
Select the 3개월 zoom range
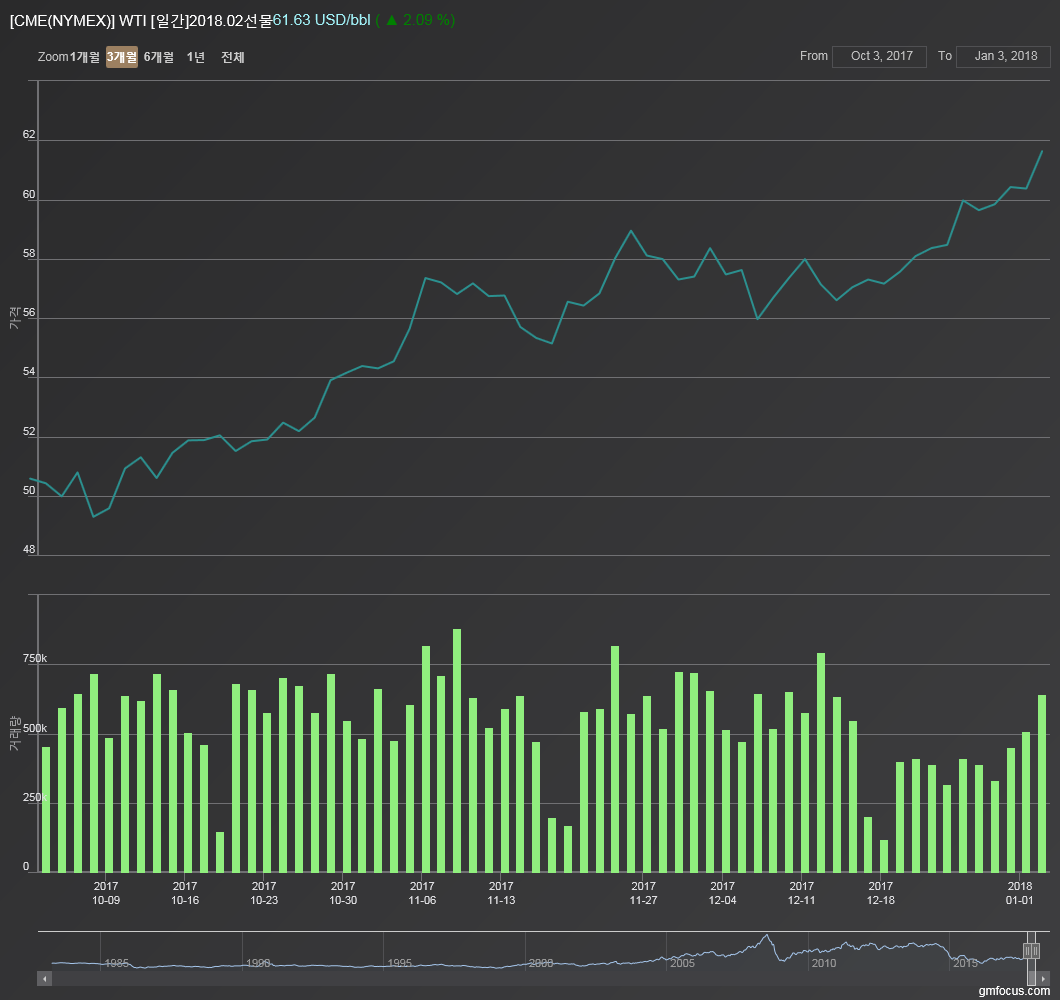(x=121, y=58)
